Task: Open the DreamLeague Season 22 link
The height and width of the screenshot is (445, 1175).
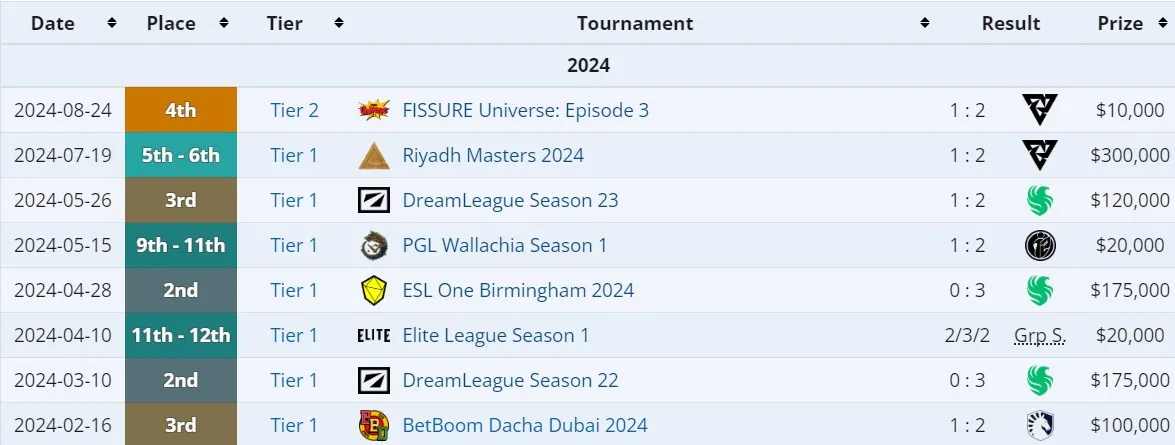Action: pyautogui.click(x=510, y=381)
